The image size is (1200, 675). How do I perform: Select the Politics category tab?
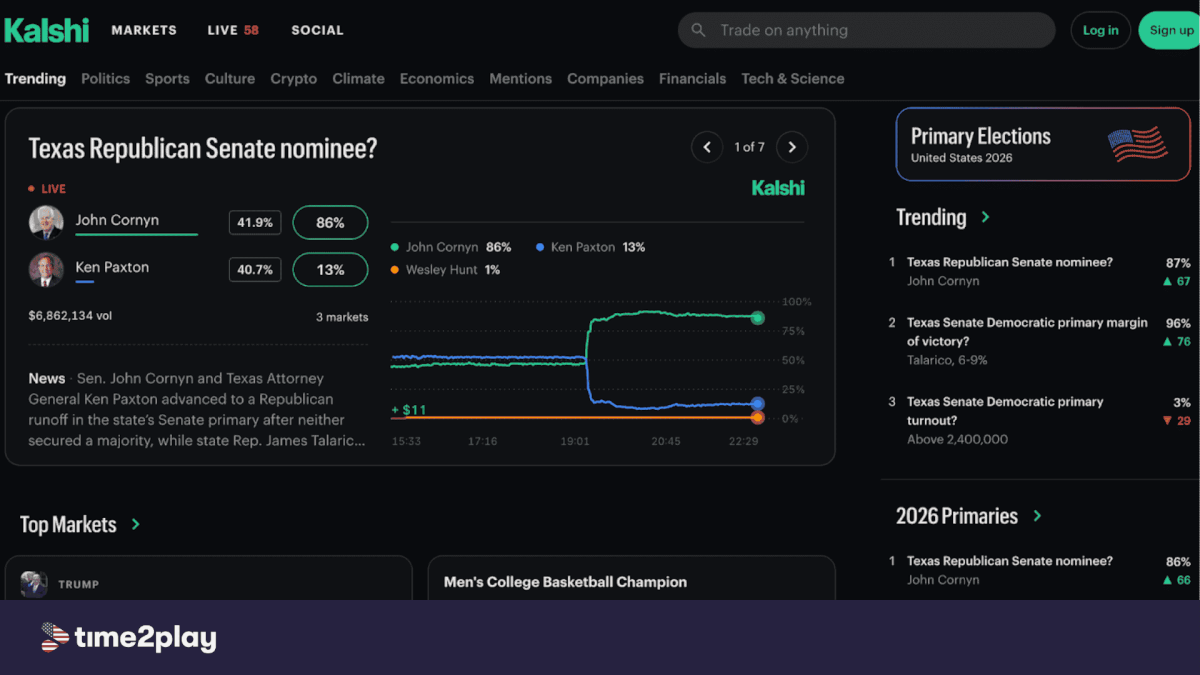click(x=105, y=78)
